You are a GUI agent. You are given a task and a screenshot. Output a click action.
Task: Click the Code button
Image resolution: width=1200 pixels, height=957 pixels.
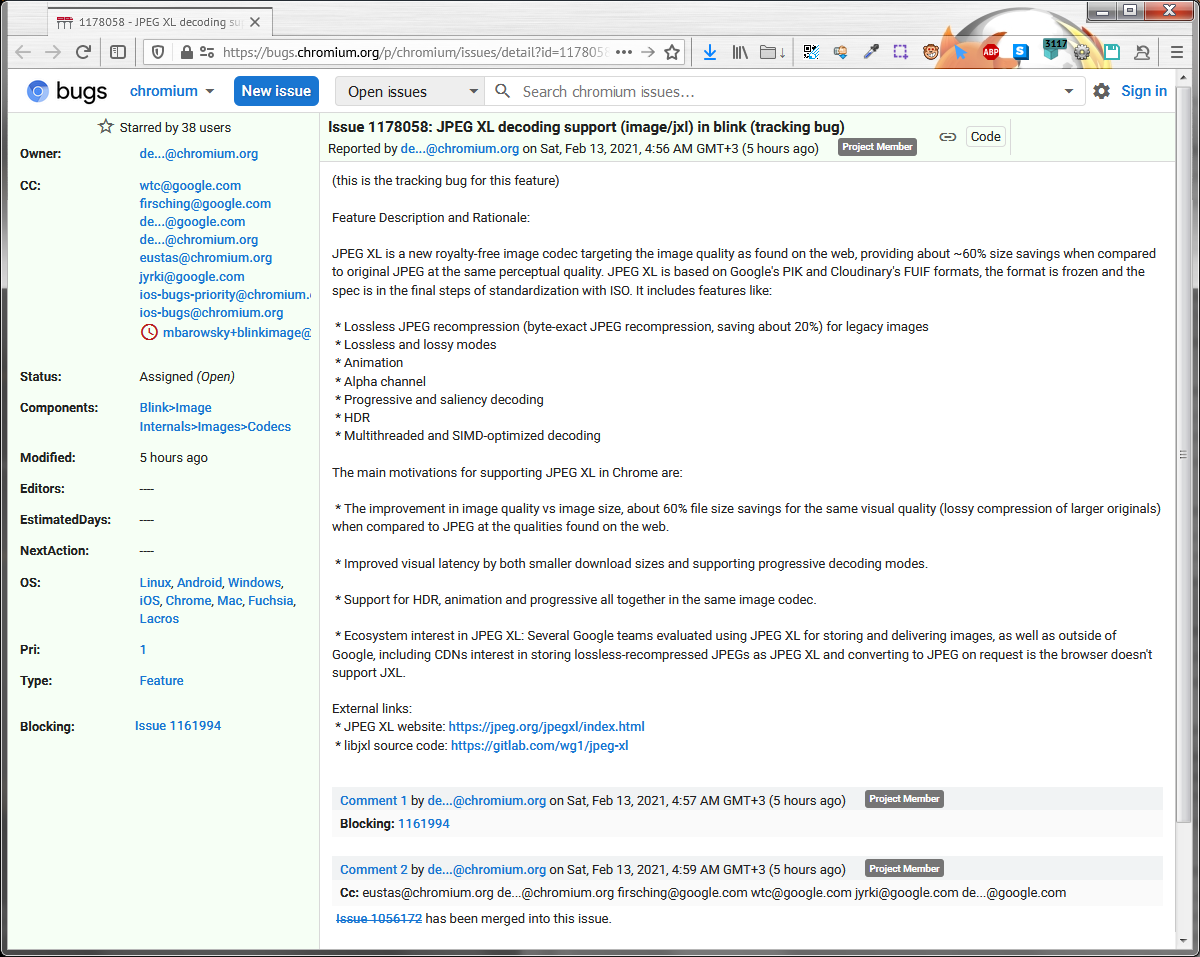[x=985, y=137]
